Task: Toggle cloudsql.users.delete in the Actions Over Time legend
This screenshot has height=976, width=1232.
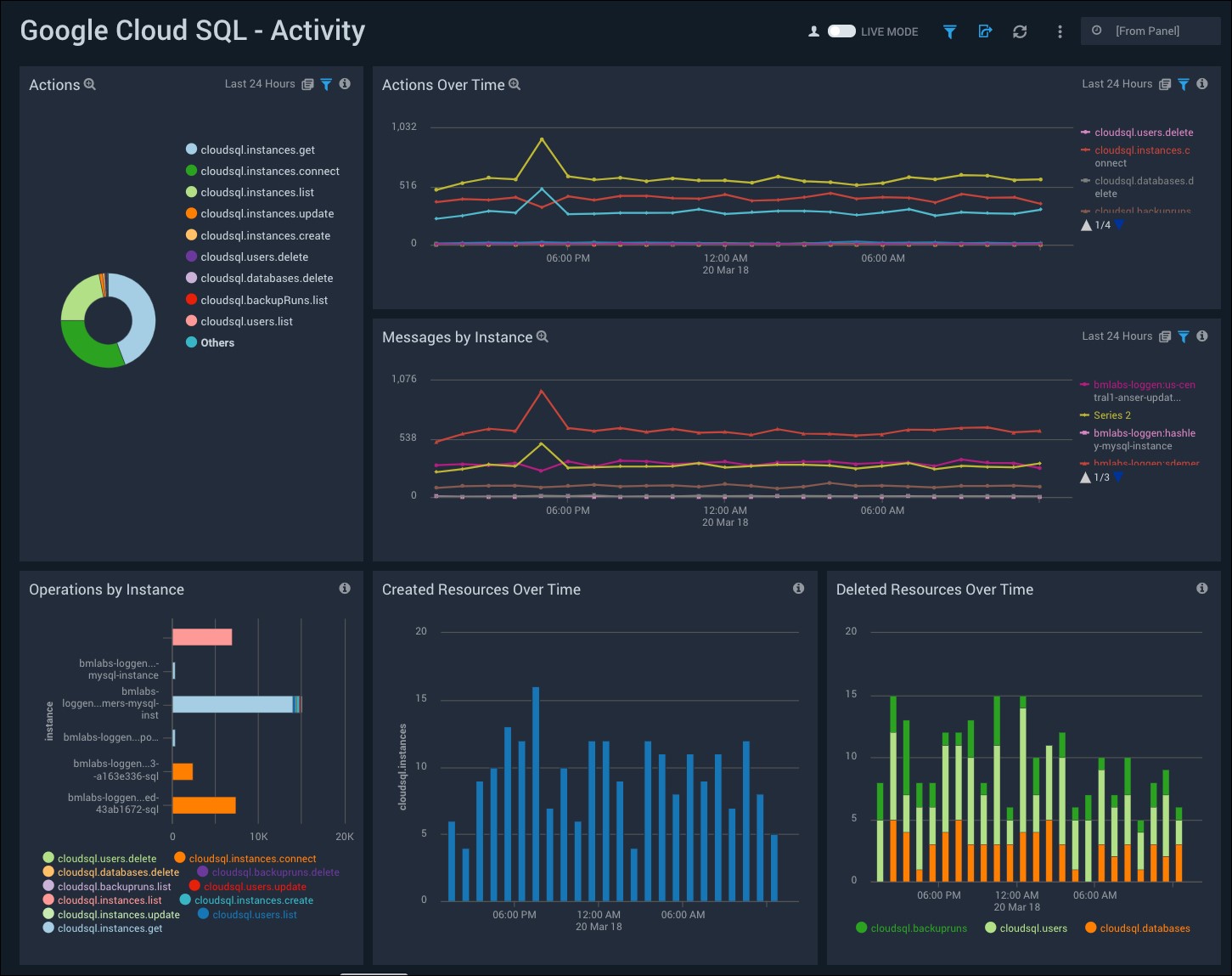Action: [x=1144, y=133]
